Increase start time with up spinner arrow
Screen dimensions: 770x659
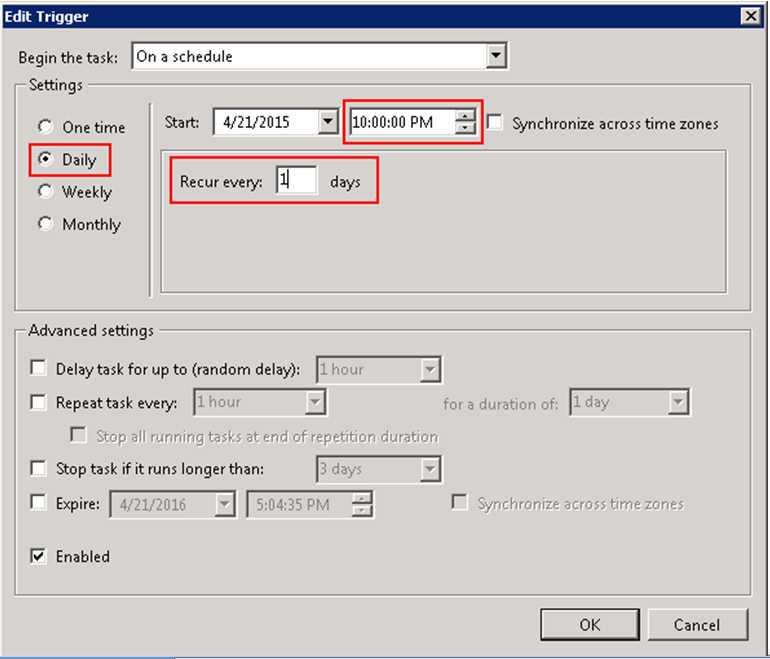465,116
